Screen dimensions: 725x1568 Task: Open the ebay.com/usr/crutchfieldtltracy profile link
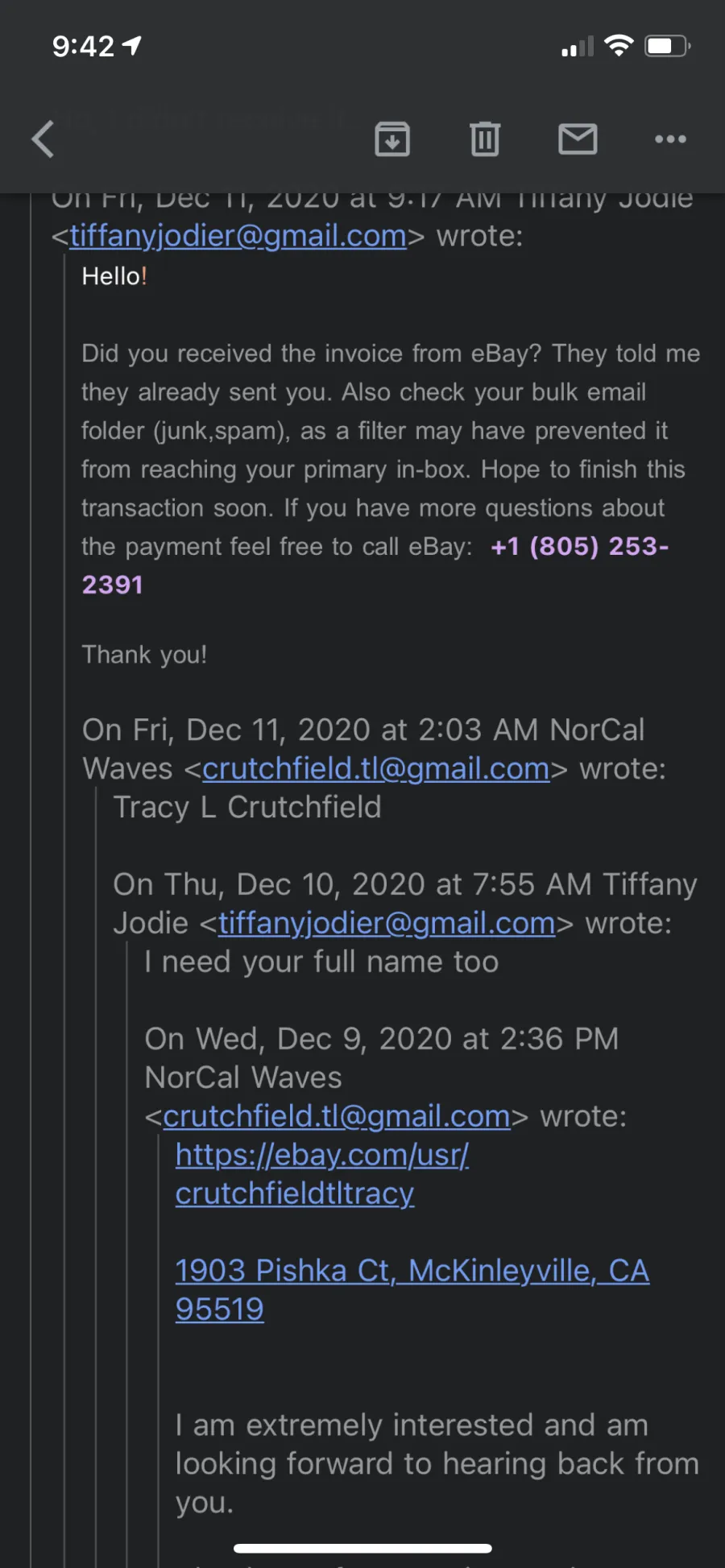click(x=322, y=1174)
